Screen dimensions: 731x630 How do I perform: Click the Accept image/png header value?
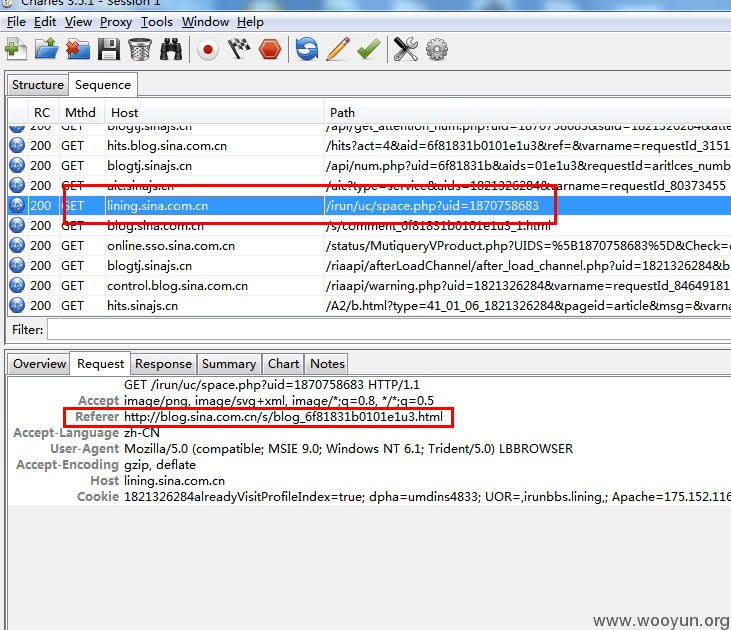(279, 401)
